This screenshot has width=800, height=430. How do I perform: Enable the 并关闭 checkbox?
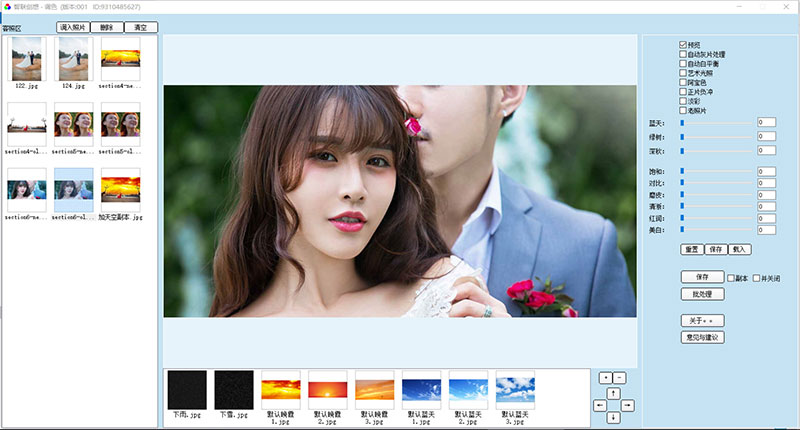[x=757, y=277]
